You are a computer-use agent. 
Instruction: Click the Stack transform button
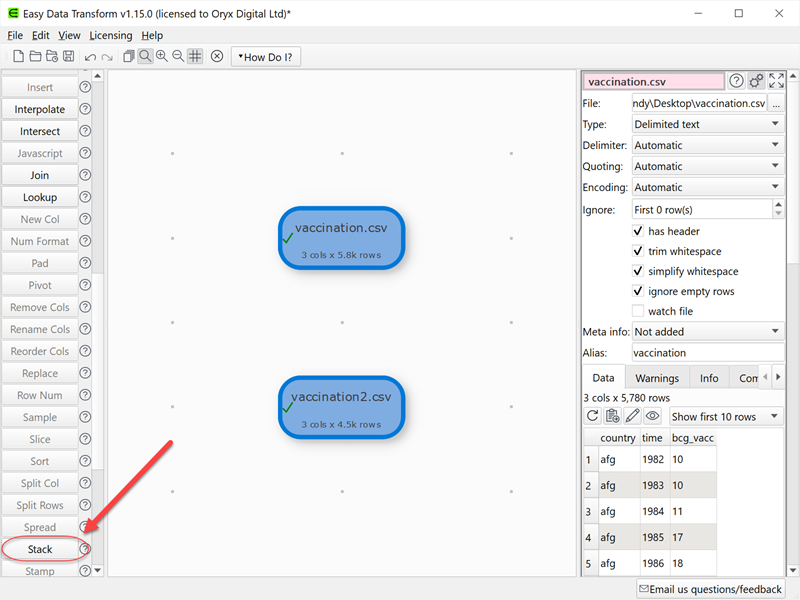tap(39, 549)
